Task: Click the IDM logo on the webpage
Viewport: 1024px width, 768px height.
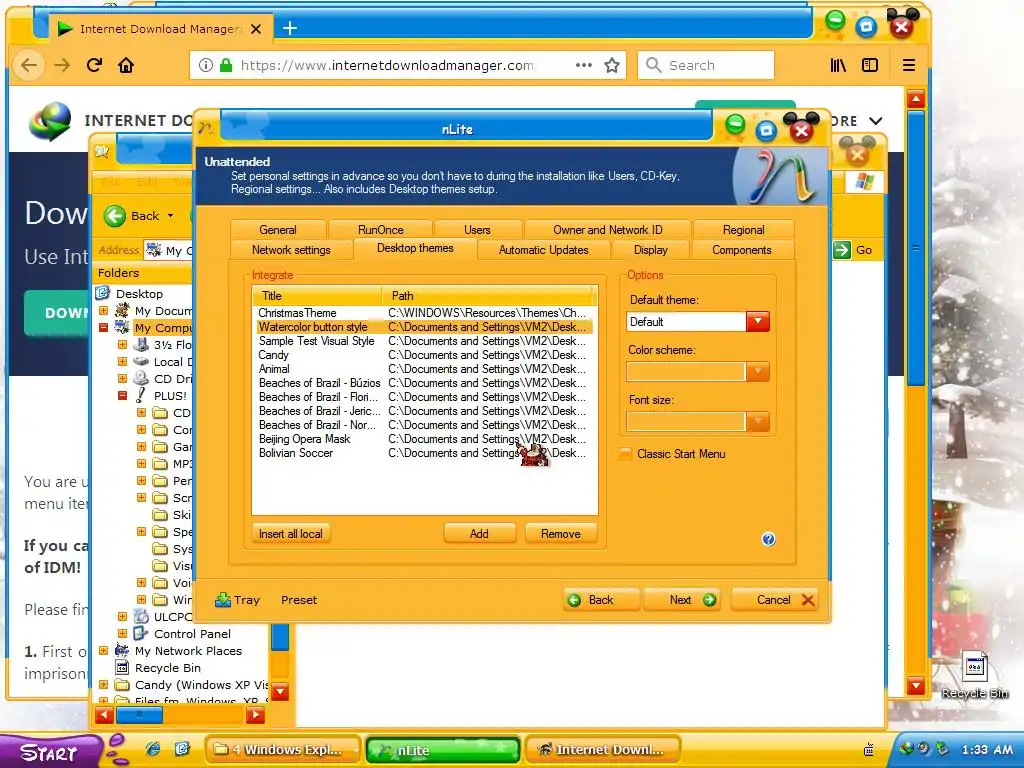Action: point(50,121)
